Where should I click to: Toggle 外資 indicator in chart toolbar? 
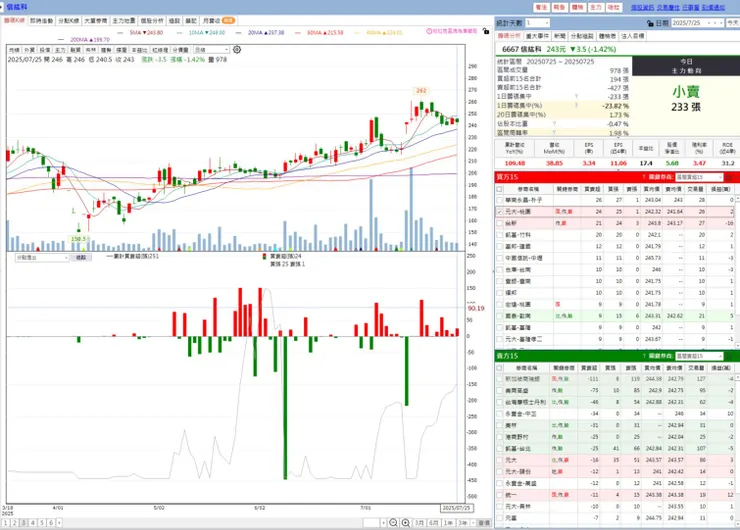29,50
